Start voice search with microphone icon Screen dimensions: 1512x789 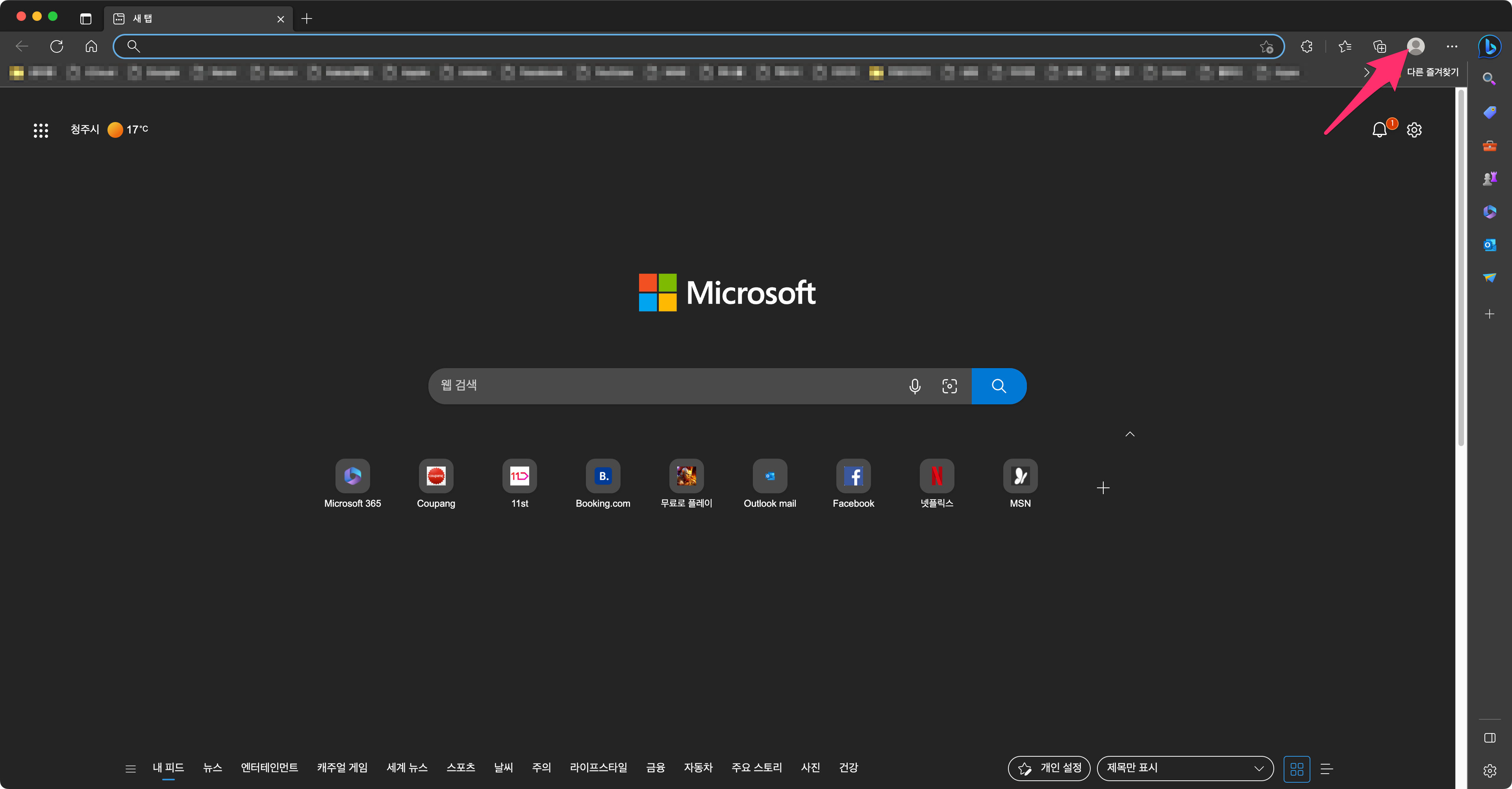[914, 386]
